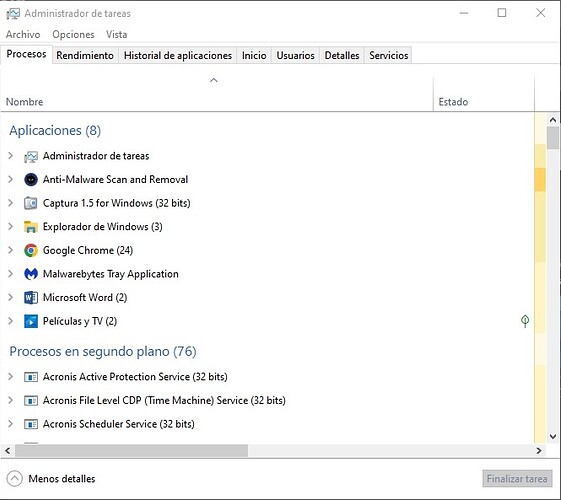
Task: Click the horizontal scrollbar left arrow
Action: (x=8, y=451)
